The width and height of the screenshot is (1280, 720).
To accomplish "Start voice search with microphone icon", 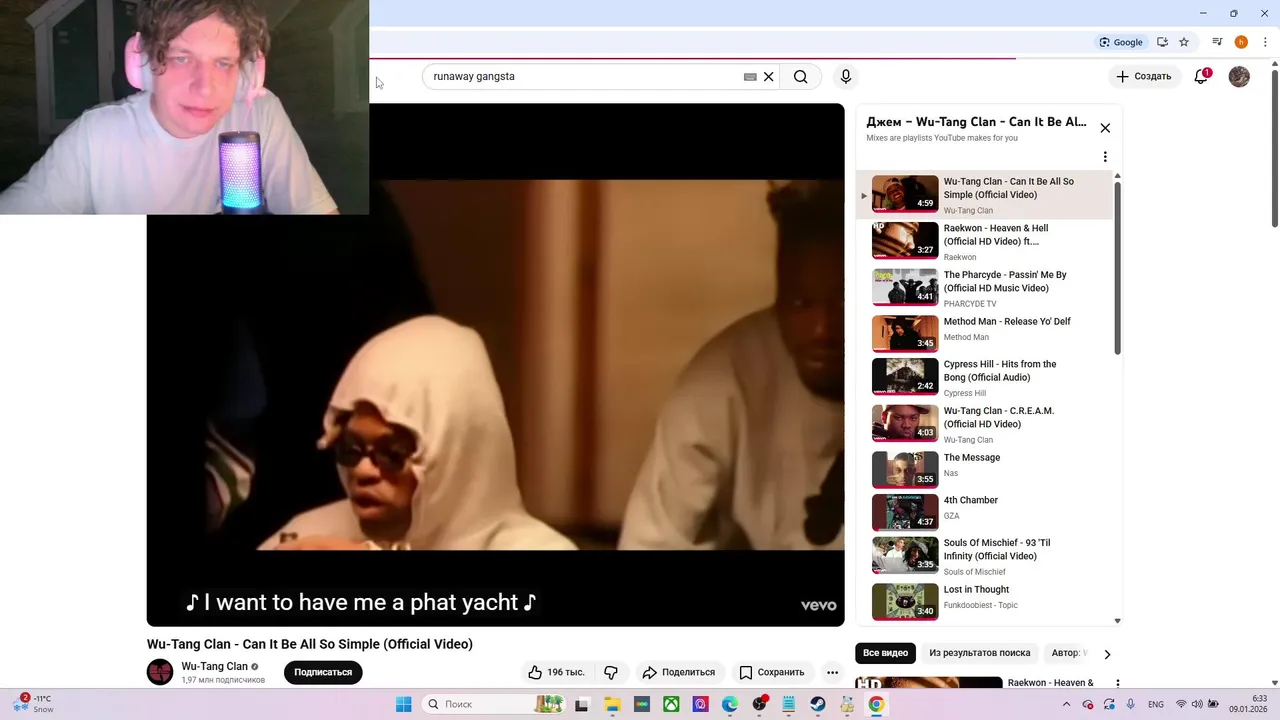I will (x=846, y=77).
